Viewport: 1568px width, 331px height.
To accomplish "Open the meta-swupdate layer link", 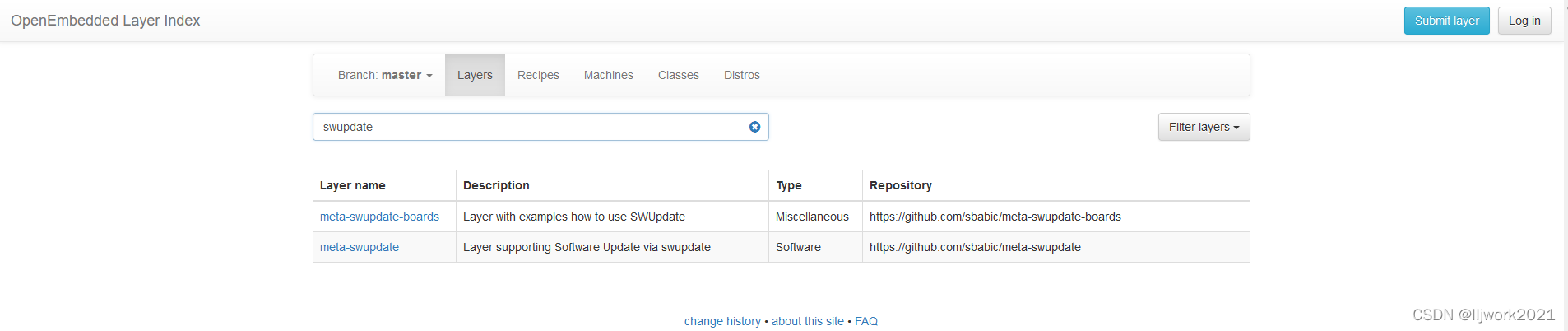I will tap(360, 247).
